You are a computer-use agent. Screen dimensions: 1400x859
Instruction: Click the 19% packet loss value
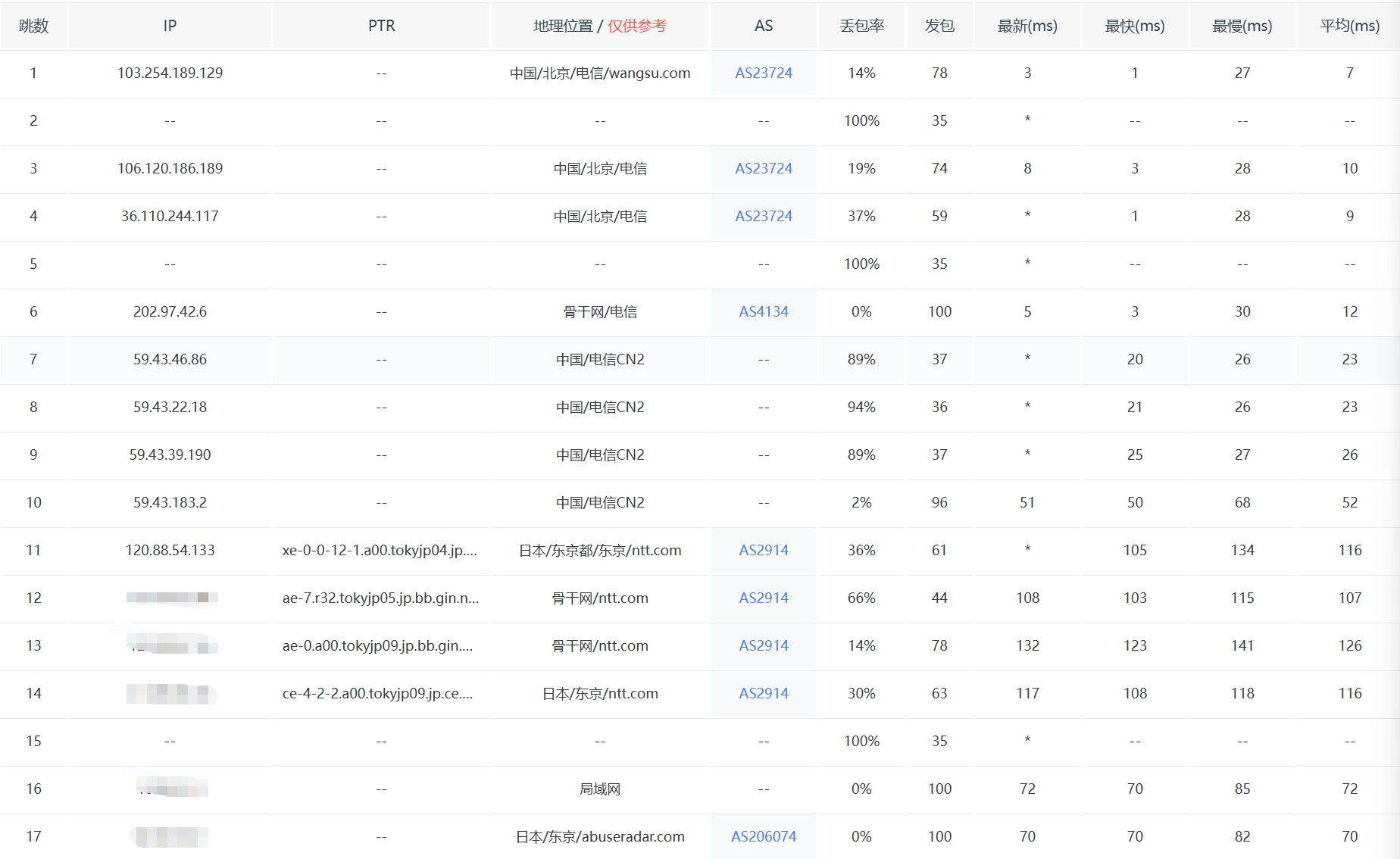(x=861, y=168)
